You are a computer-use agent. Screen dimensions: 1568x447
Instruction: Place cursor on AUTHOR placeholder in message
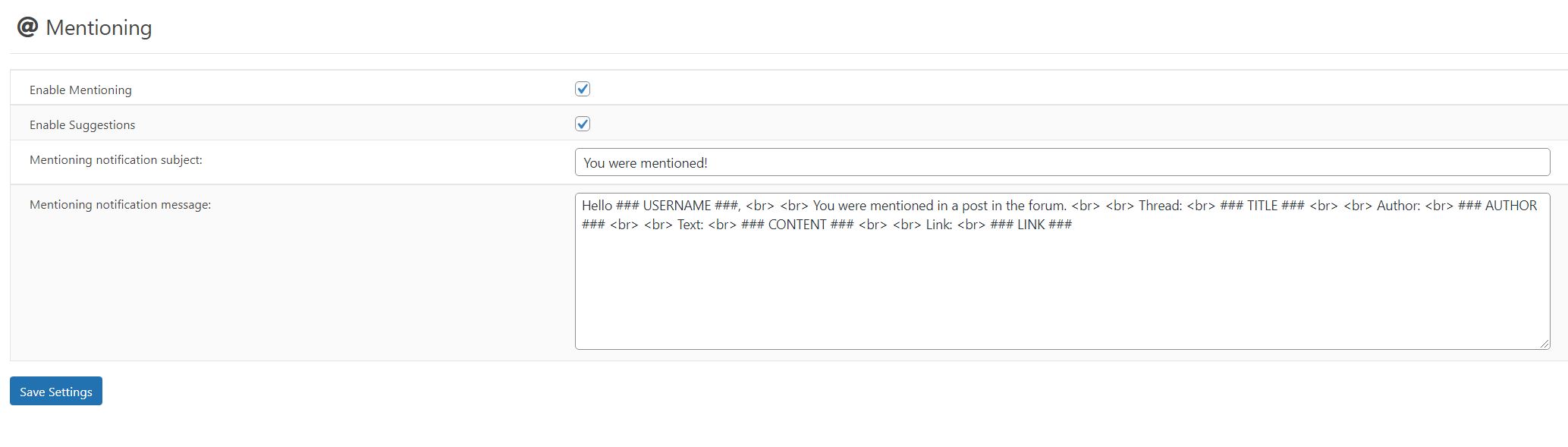[x=1510, y=206]
